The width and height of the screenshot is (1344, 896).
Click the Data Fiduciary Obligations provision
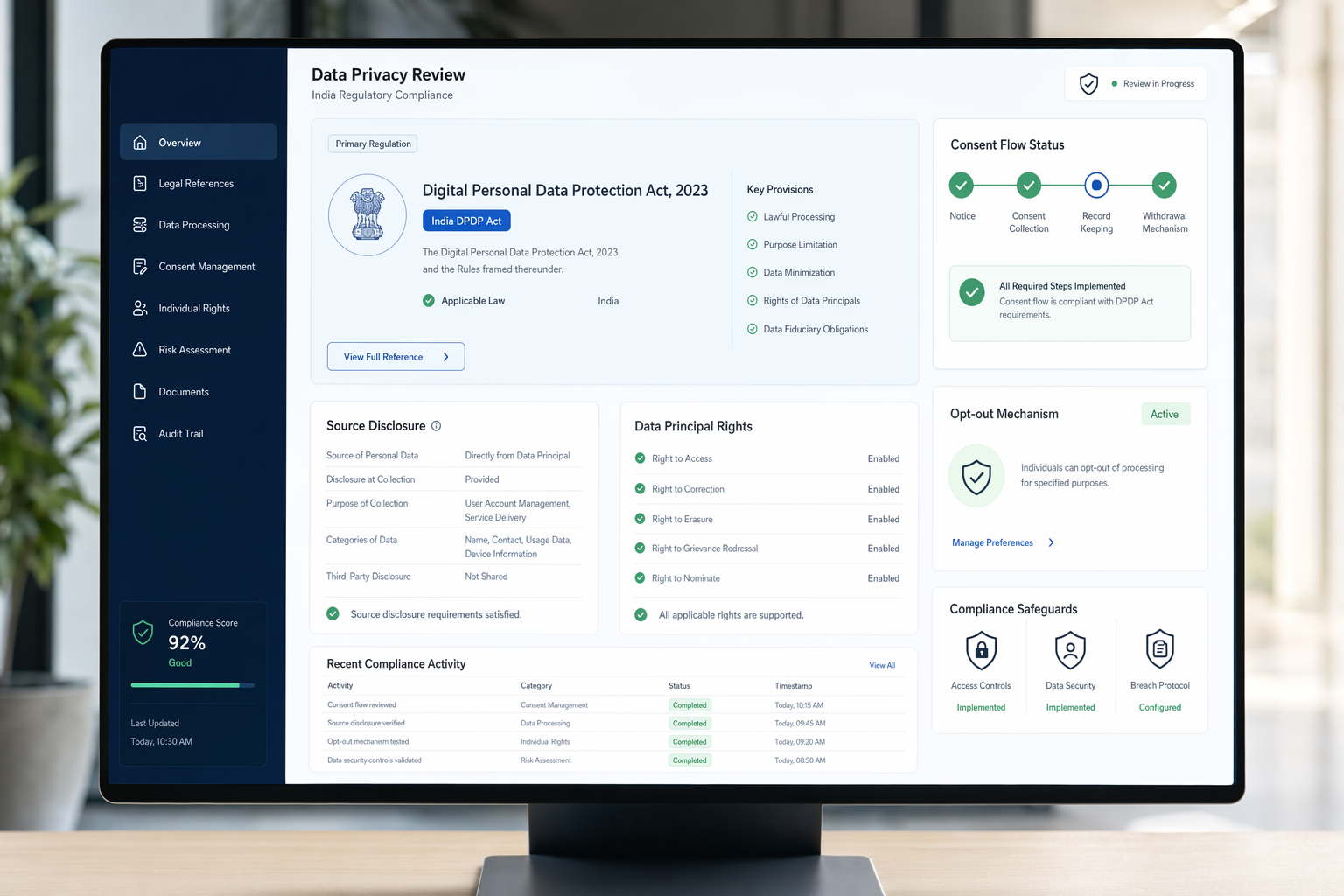click(x=808, y=330)
